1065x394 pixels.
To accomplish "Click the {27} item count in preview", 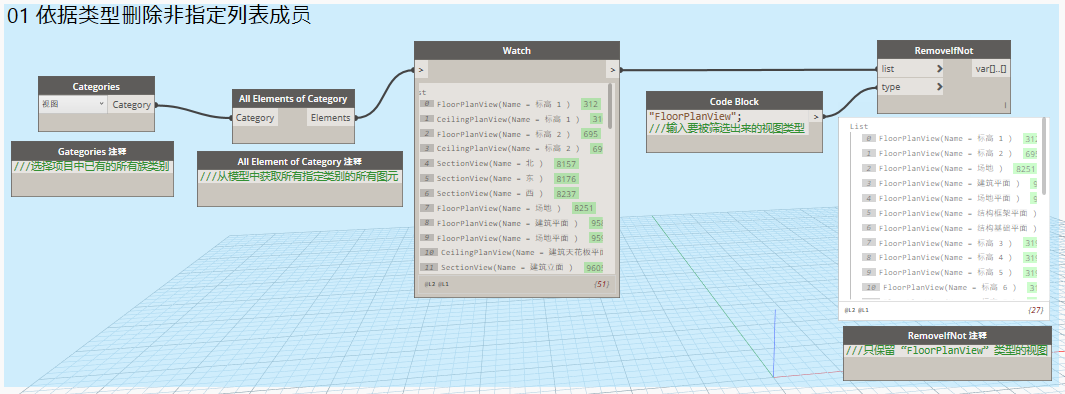I will (1035, 310).
